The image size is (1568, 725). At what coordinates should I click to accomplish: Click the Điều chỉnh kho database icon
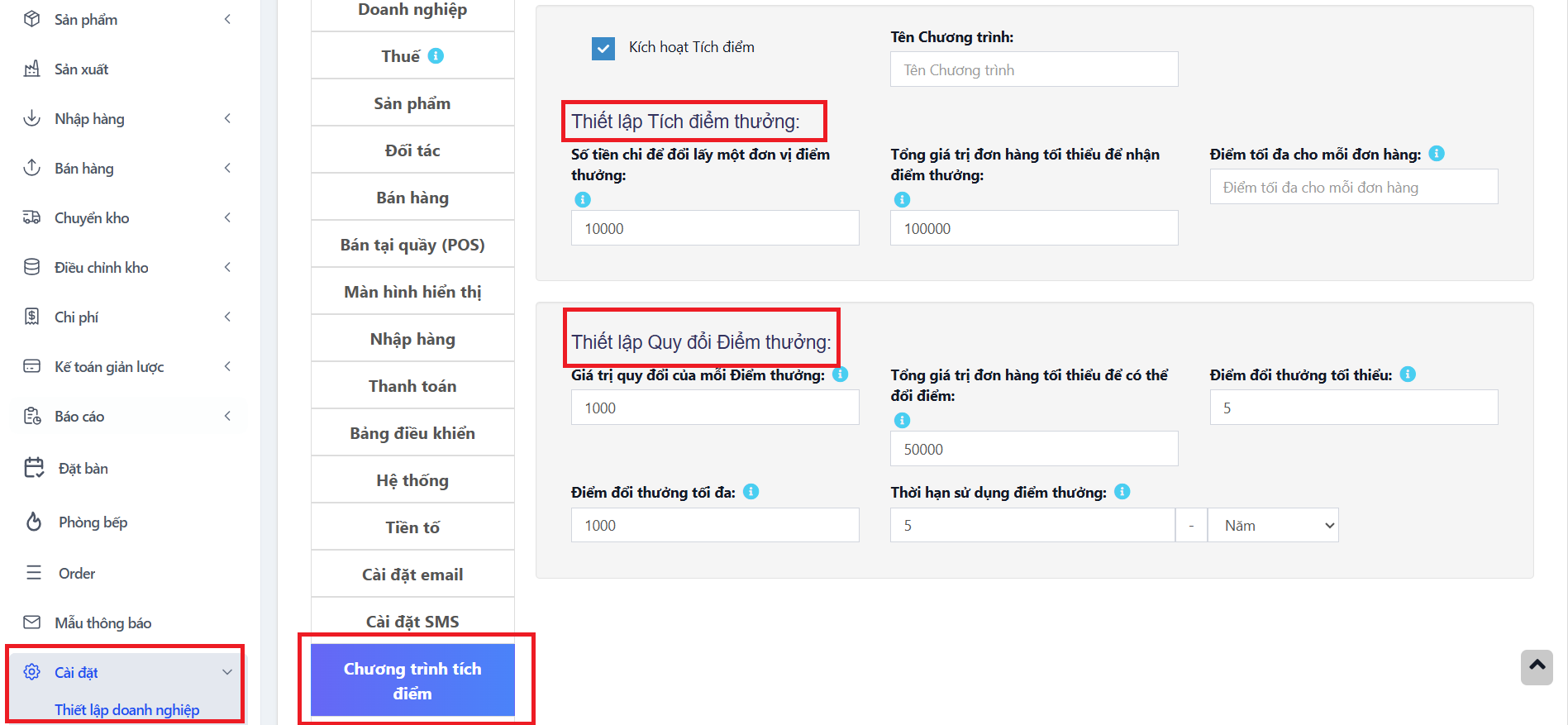31,267
